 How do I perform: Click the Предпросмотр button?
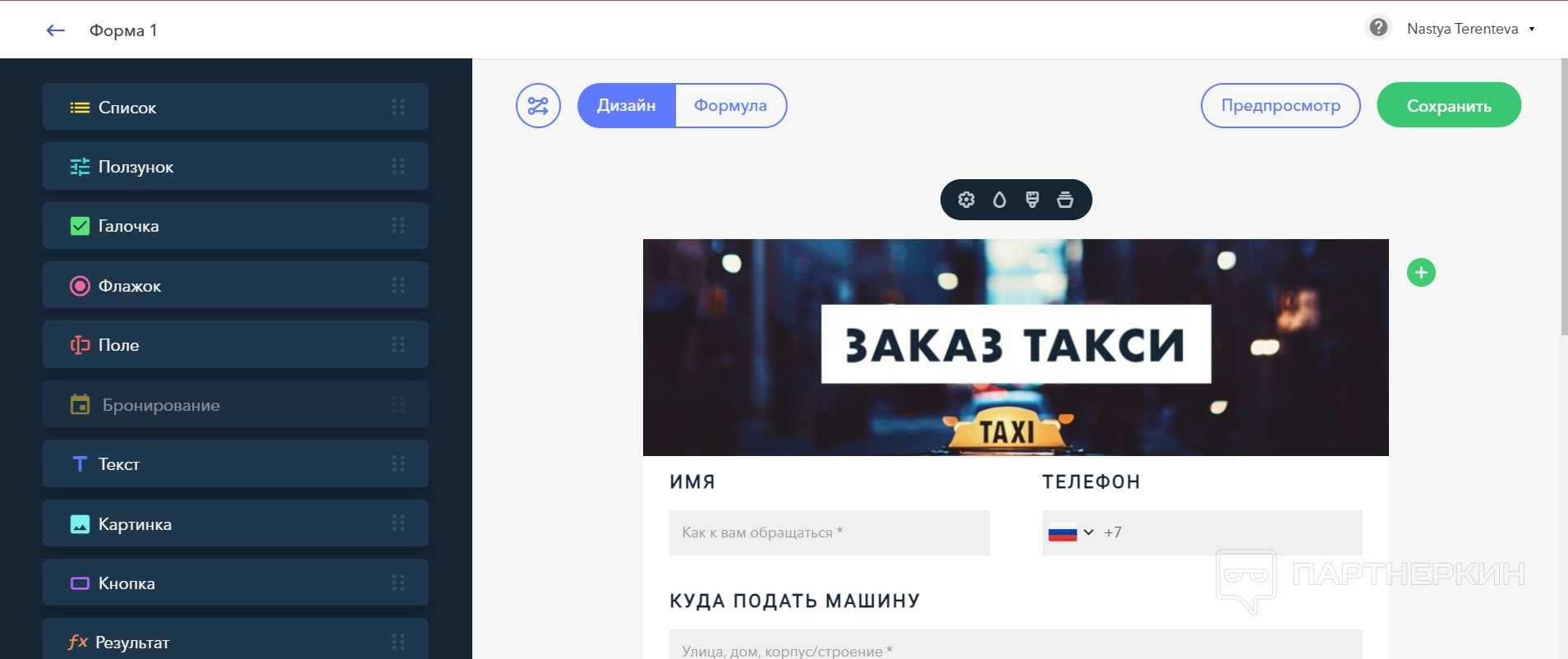[x=1281, y=106]
